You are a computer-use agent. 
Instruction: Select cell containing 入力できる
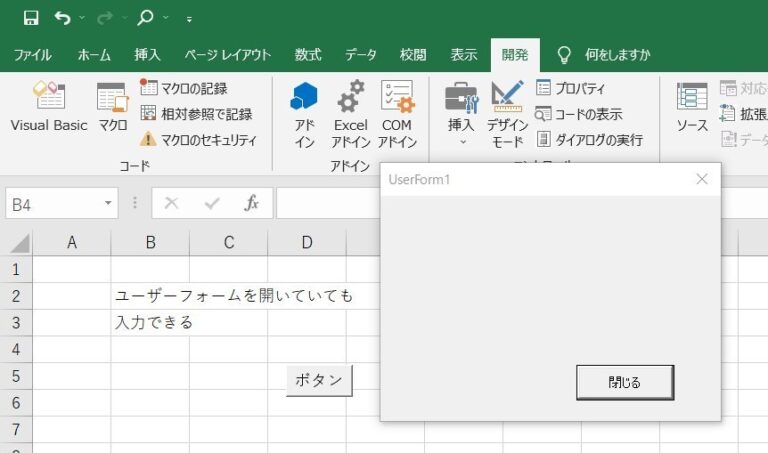coord(150,323)
